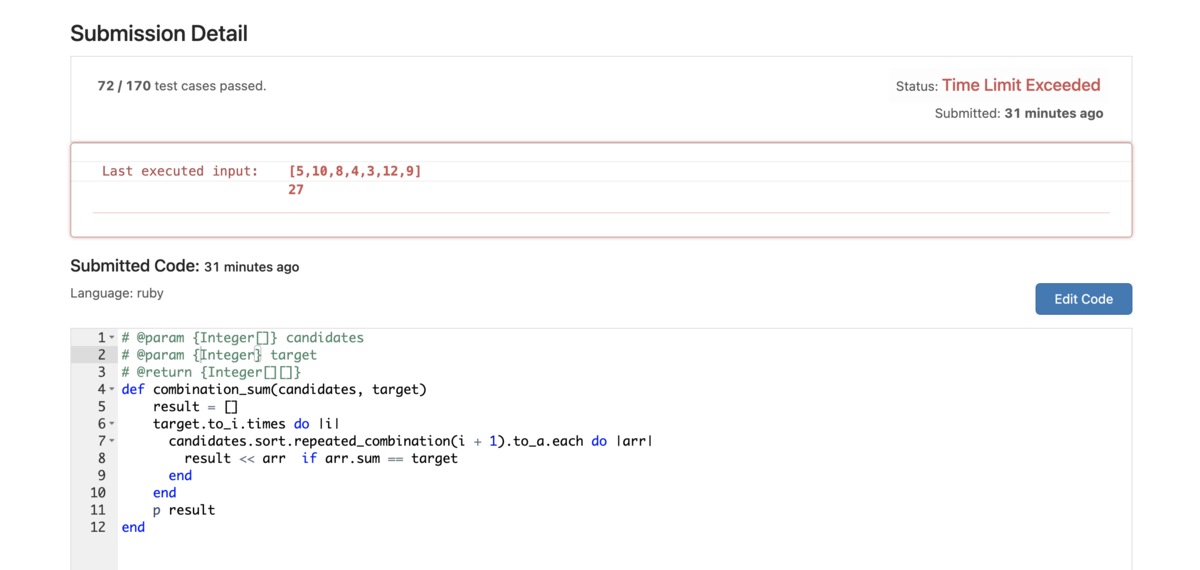1200x570 pixels.
Task: Collapse the fold arrow on line 4
Action: [112, 390]
